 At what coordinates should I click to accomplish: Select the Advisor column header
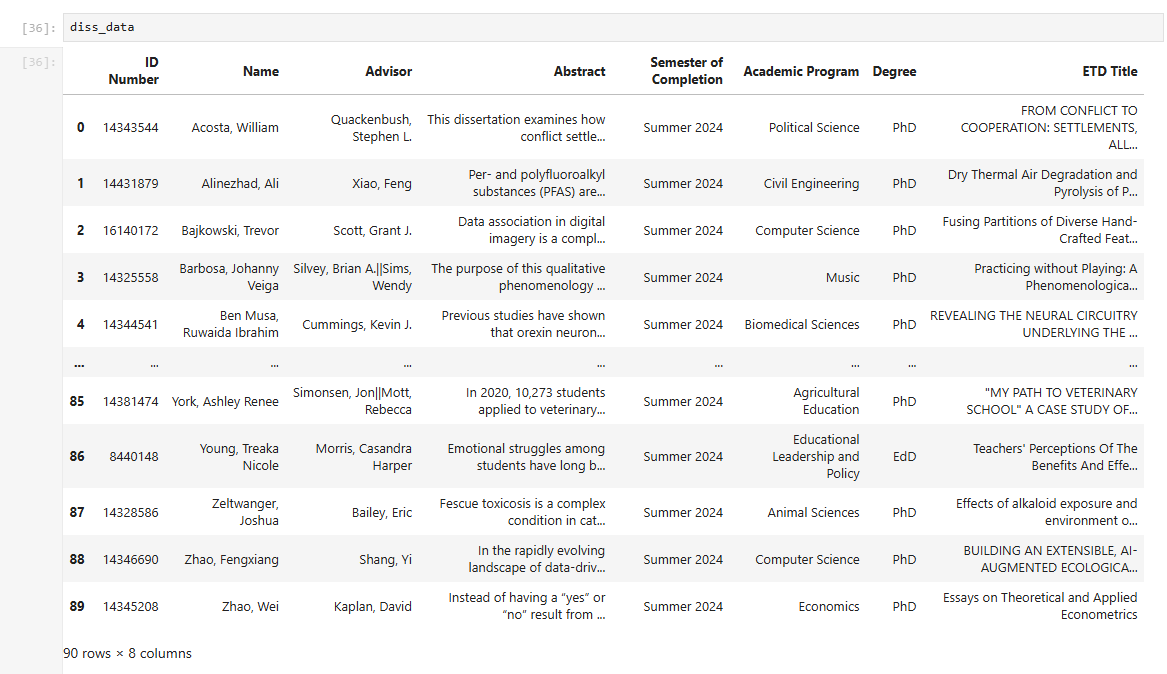point(389,71)
